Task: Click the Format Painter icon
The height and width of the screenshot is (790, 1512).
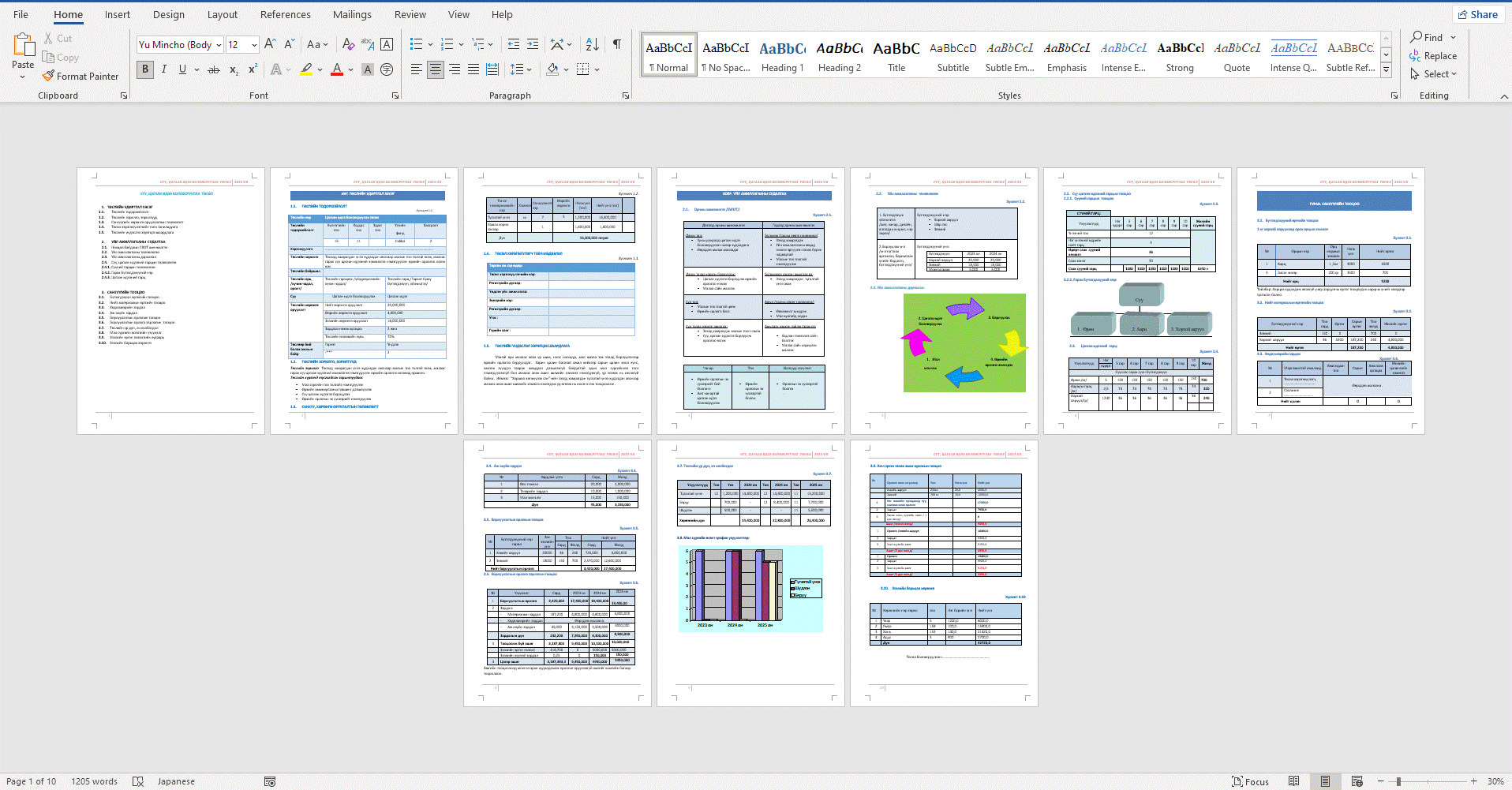Action: (x=49, y=77)
